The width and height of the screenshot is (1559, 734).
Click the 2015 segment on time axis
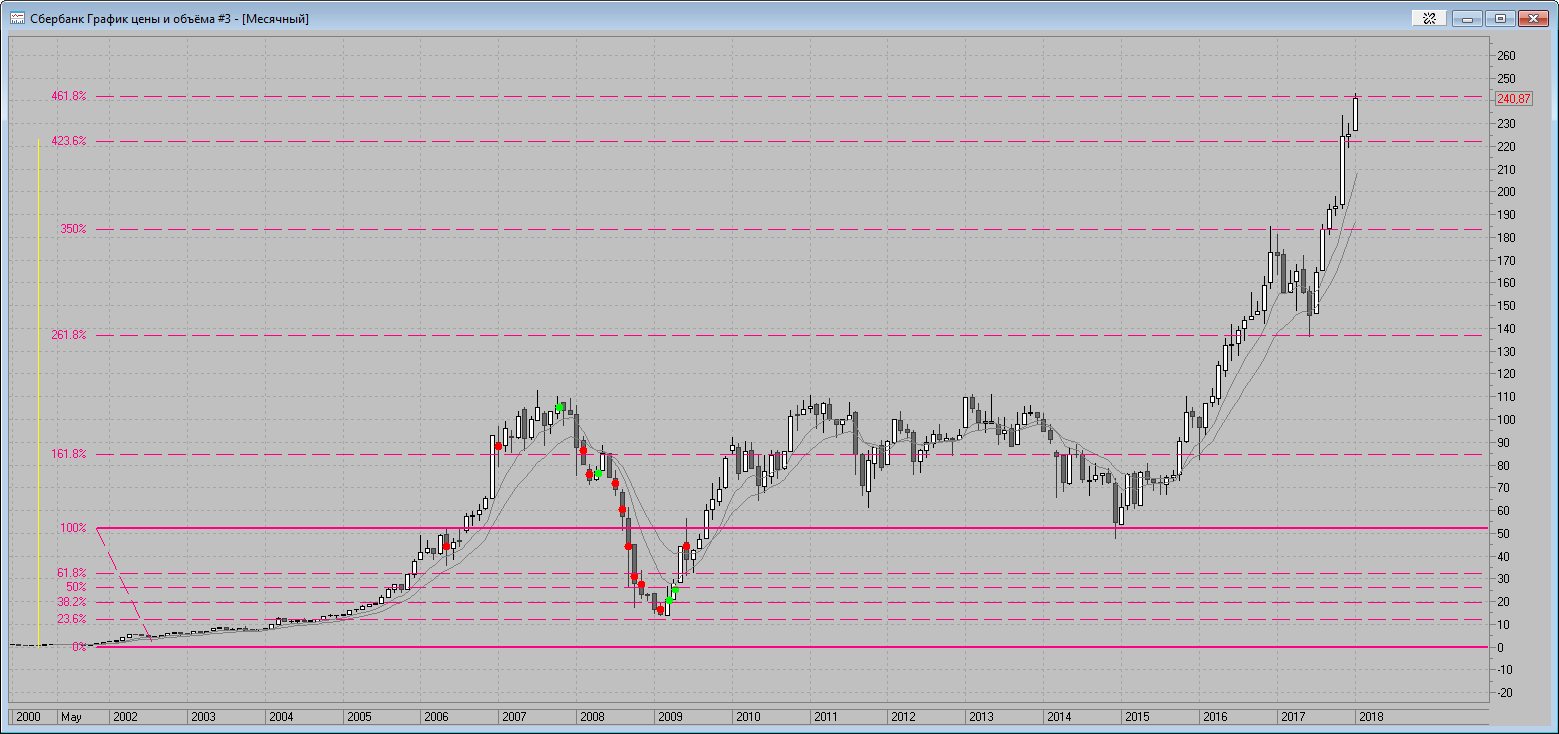point(1161,717)
